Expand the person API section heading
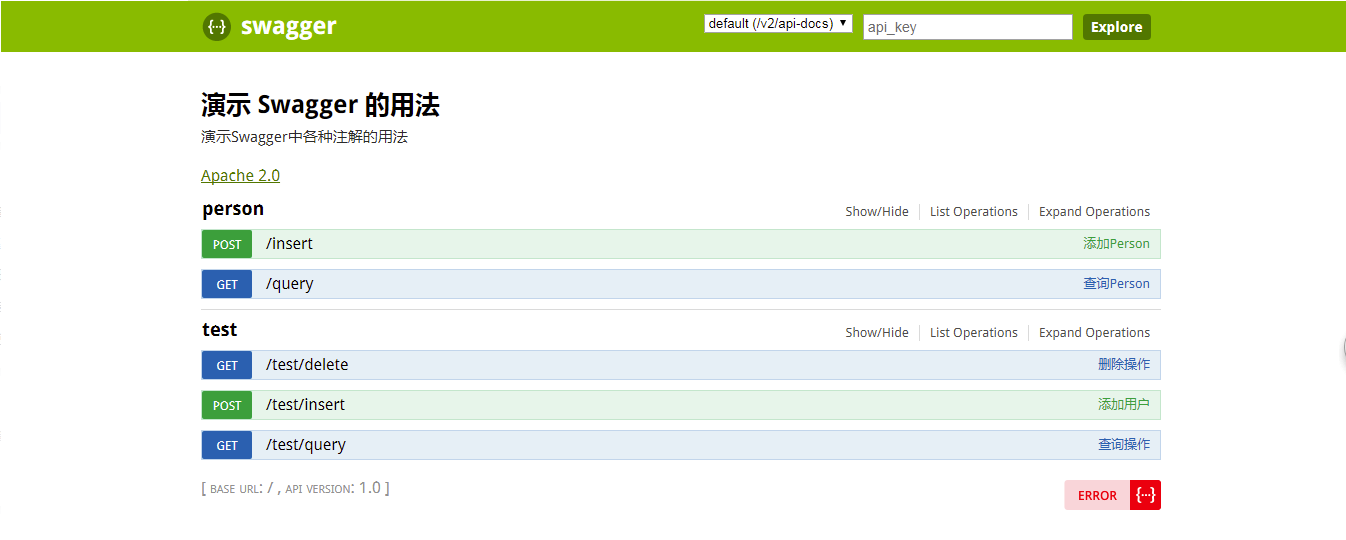1346x540 pixels. pos(233,209)
